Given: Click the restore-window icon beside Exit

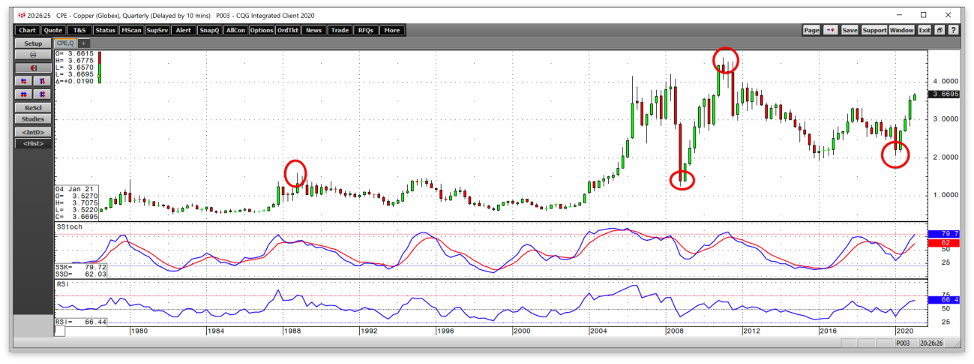Looking at the screenshot, I should 939,30.
